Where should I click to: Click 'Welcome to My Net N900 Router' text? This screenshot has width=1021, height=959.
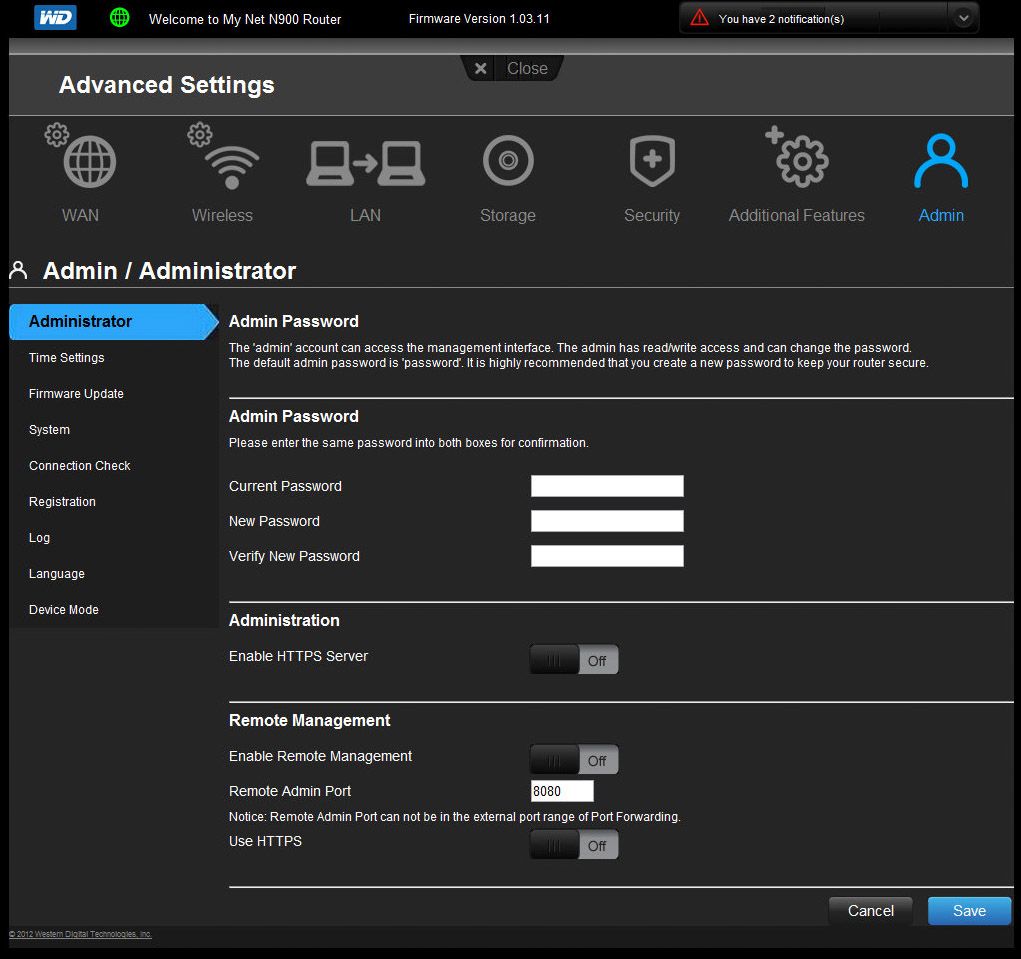click(x=245, y=20)
